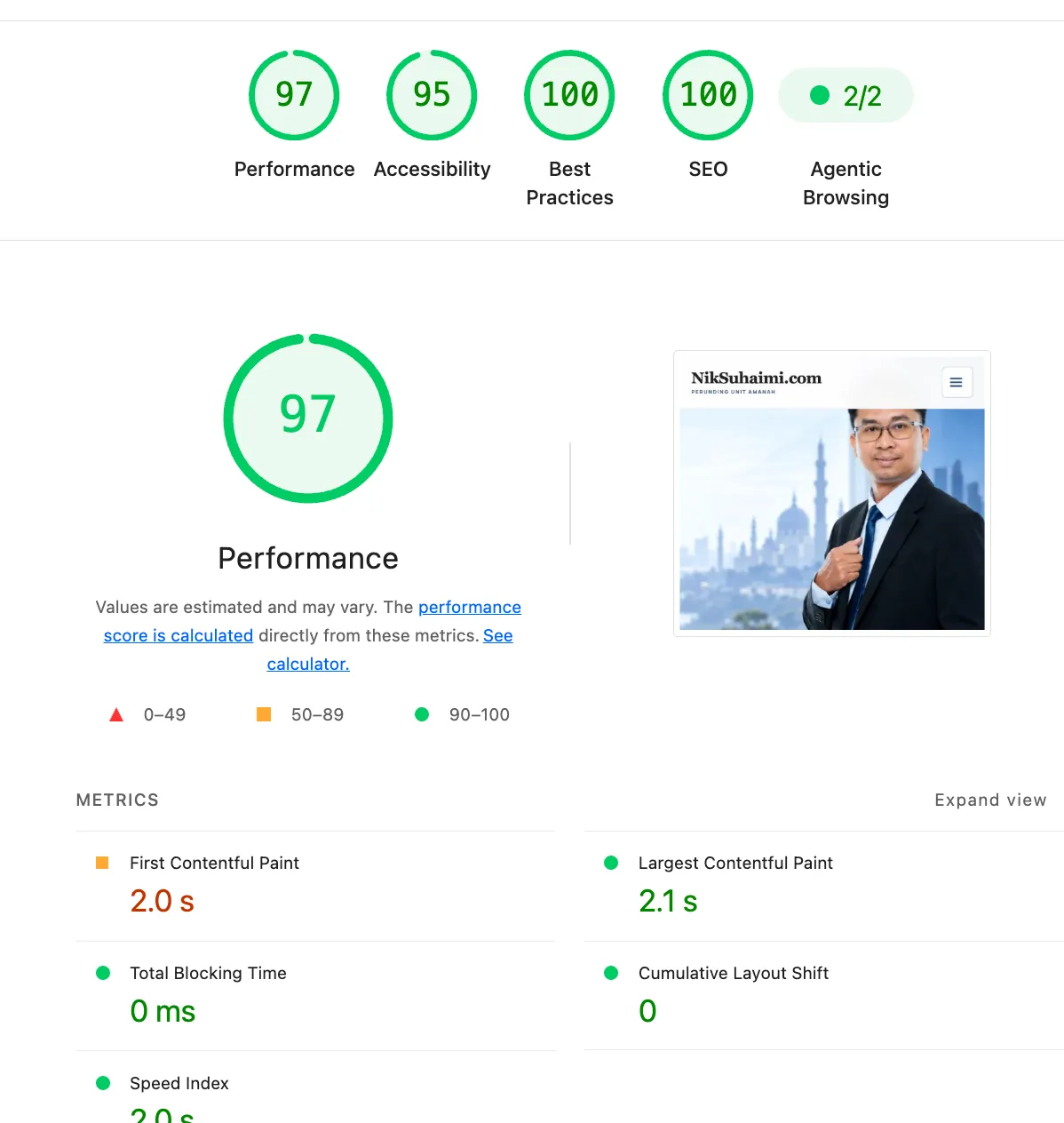Click the Largest Contentful Paint value 2.1 s
The image size is (1064, 1123).
(668, 901)
